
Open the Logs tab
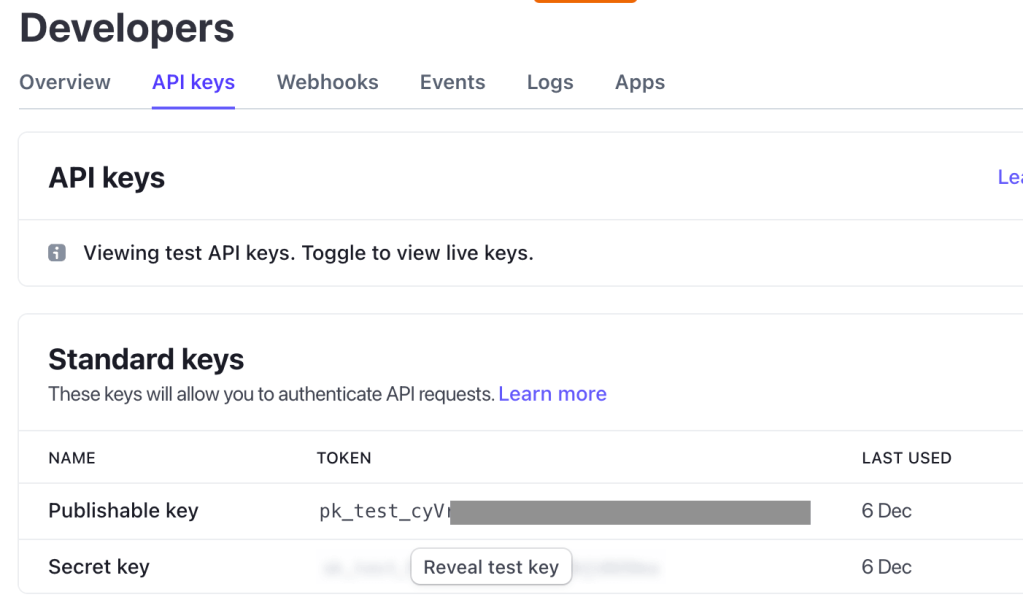tap(550, 82)
